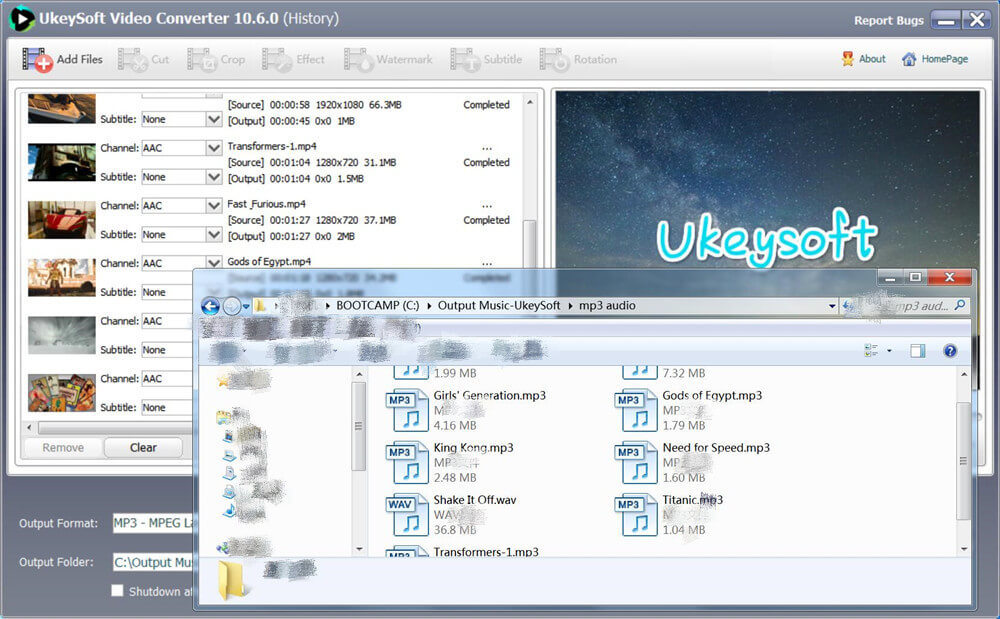Open view options dropdown arrow

tap(889, 350)
